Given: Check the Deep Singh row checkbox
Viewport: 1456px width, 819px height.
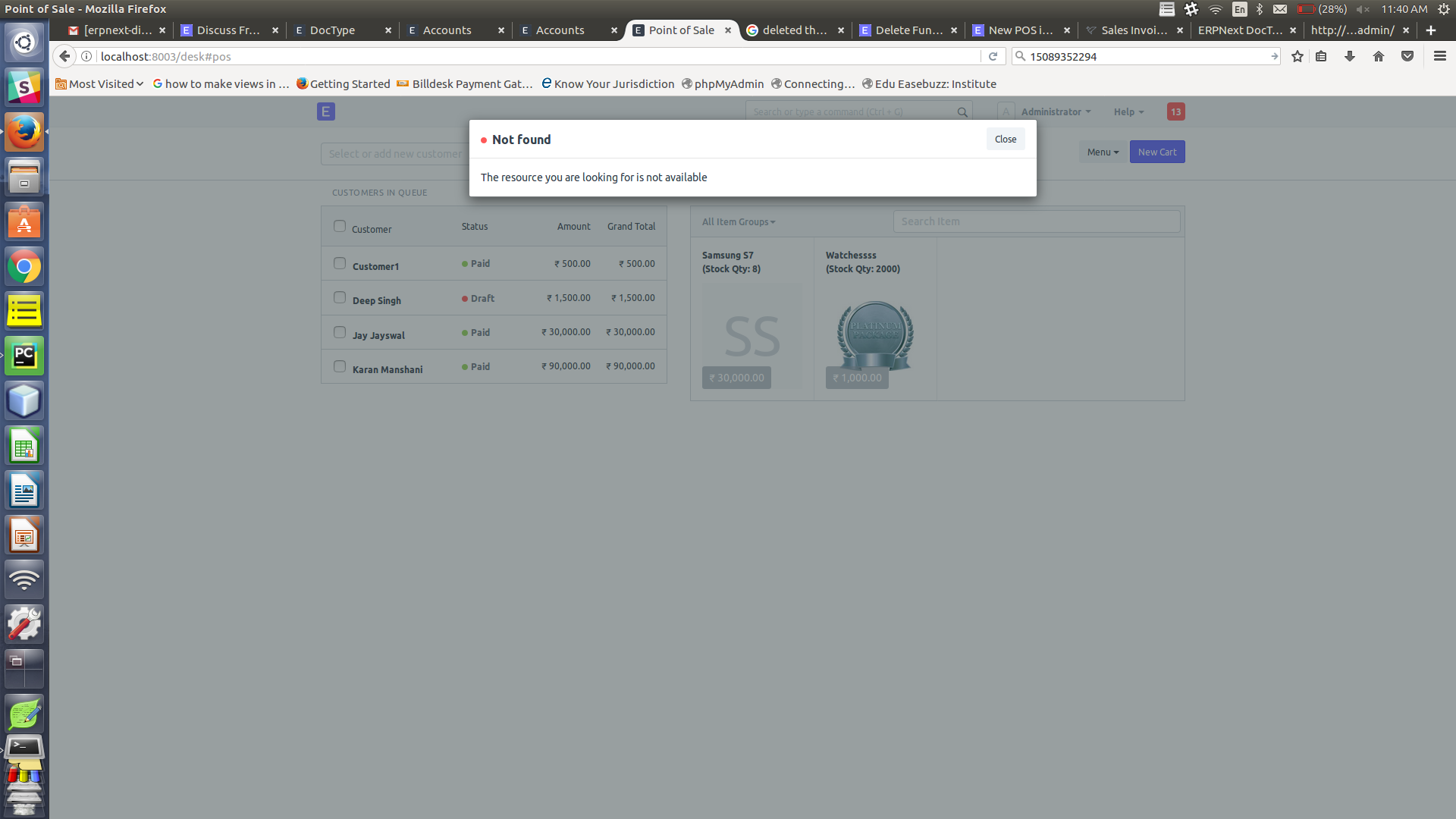Looking at the screenshot, I should [x=340, y=297].
